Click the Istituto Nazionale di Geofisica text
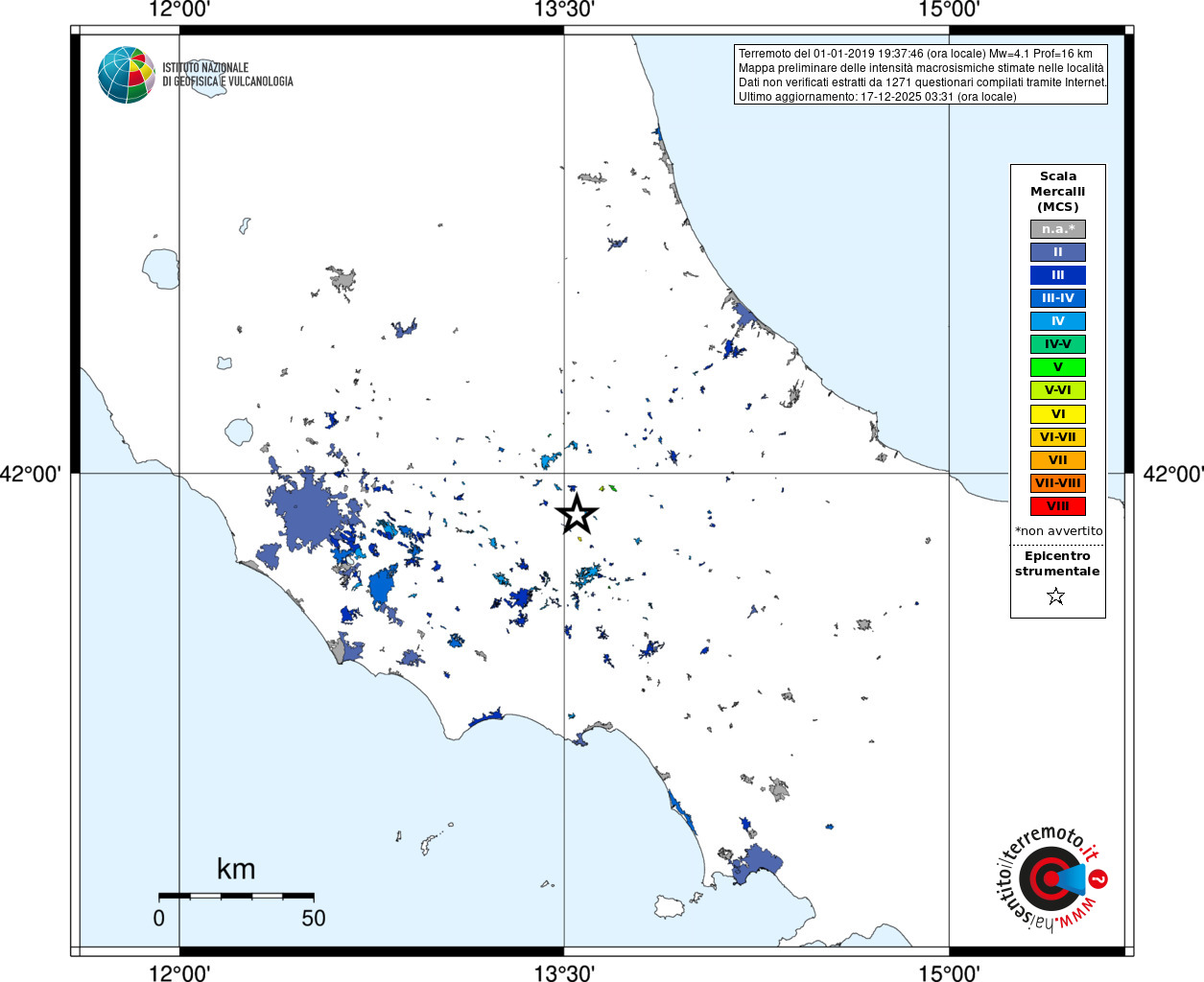Viewport: 1204px width, 982px height. coord(227,75)
